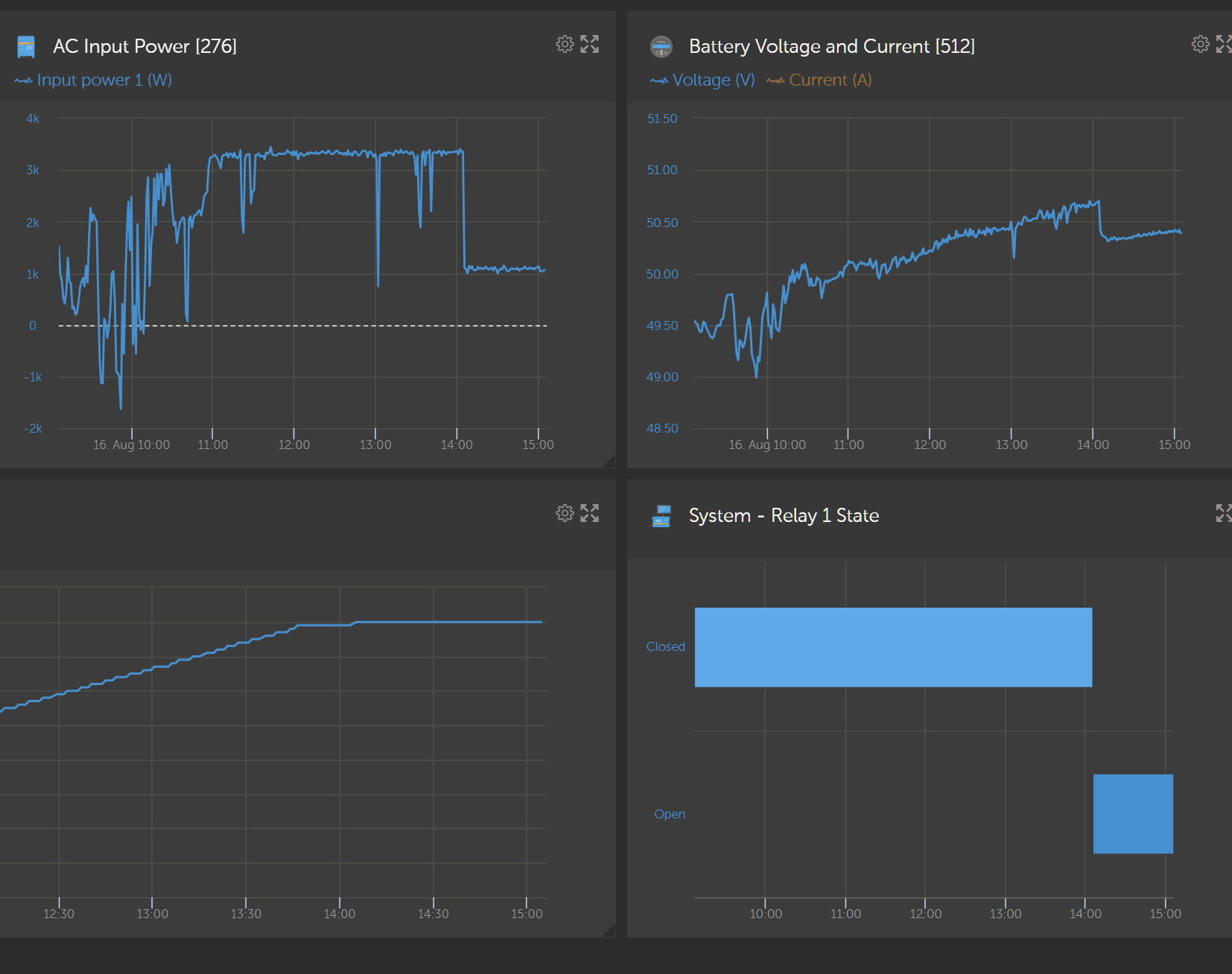Click the 48.50 label on voltage axis
Image resolution: width=1232 pixels, height=974 pixels.
662,429
